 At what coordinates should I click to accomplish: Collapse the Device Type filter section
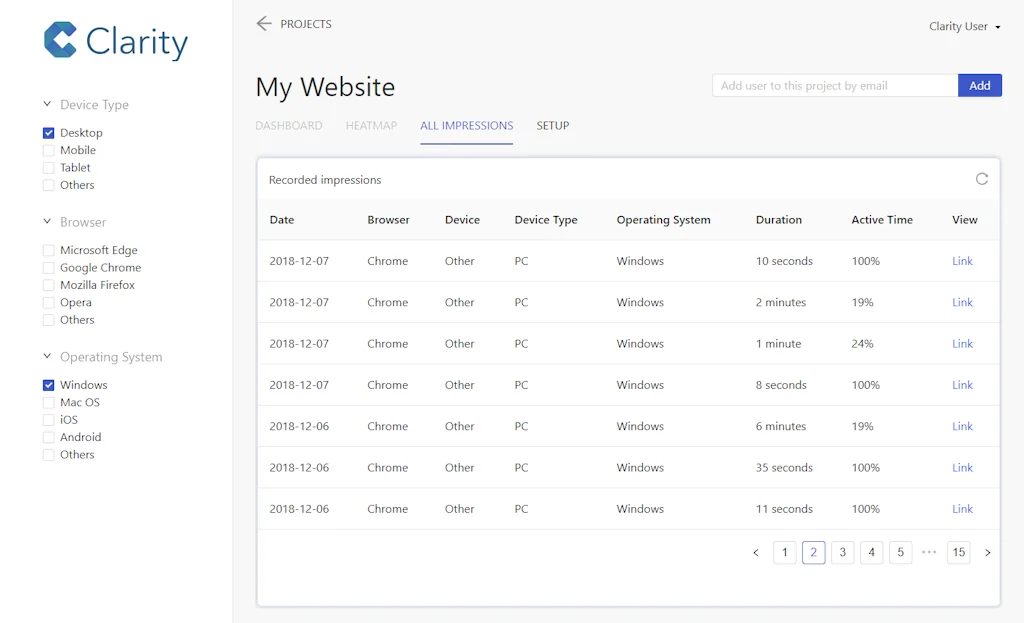click(x=45, y=103)
